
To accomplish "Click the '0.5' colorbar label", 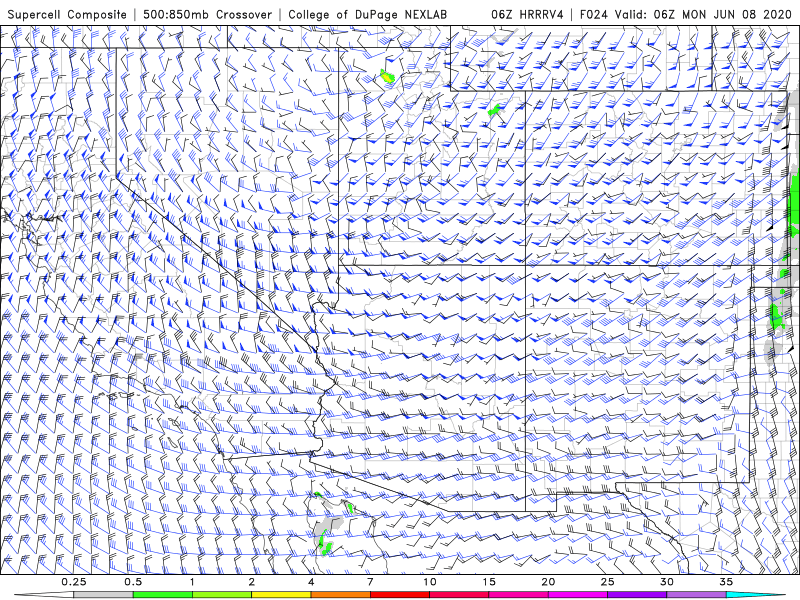I will (133, 582).
